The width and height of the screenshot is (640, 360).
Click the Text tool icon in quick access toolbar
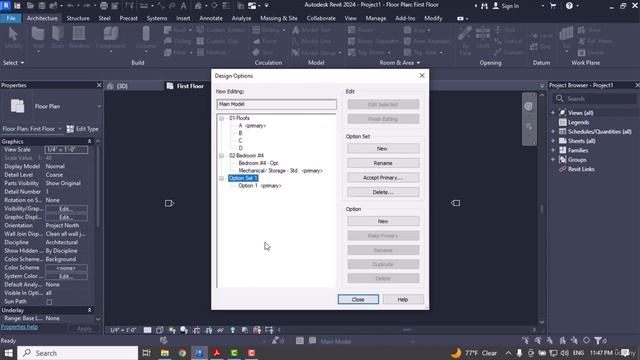184,6
